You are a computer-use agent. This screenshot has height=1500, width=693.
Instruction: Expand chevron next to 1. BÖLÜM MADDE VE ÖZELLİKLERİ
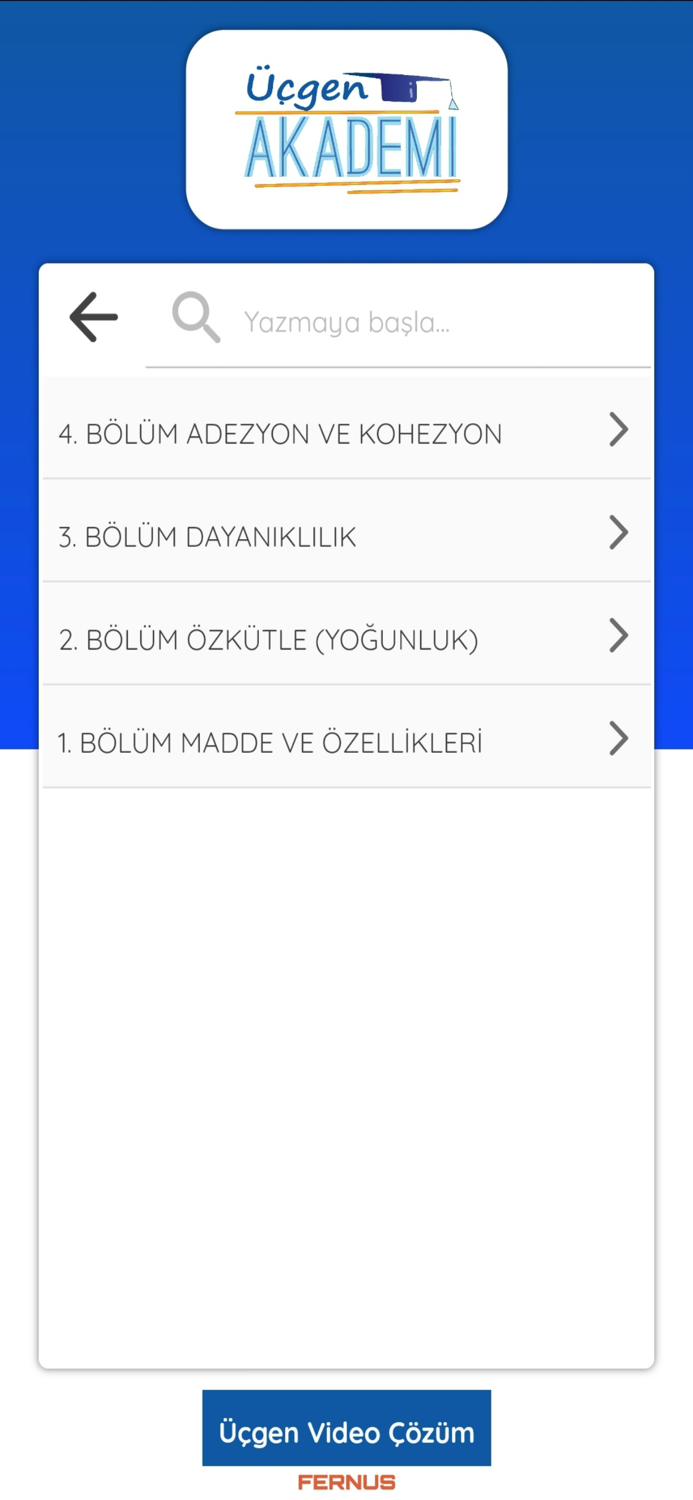pos(618,738)
